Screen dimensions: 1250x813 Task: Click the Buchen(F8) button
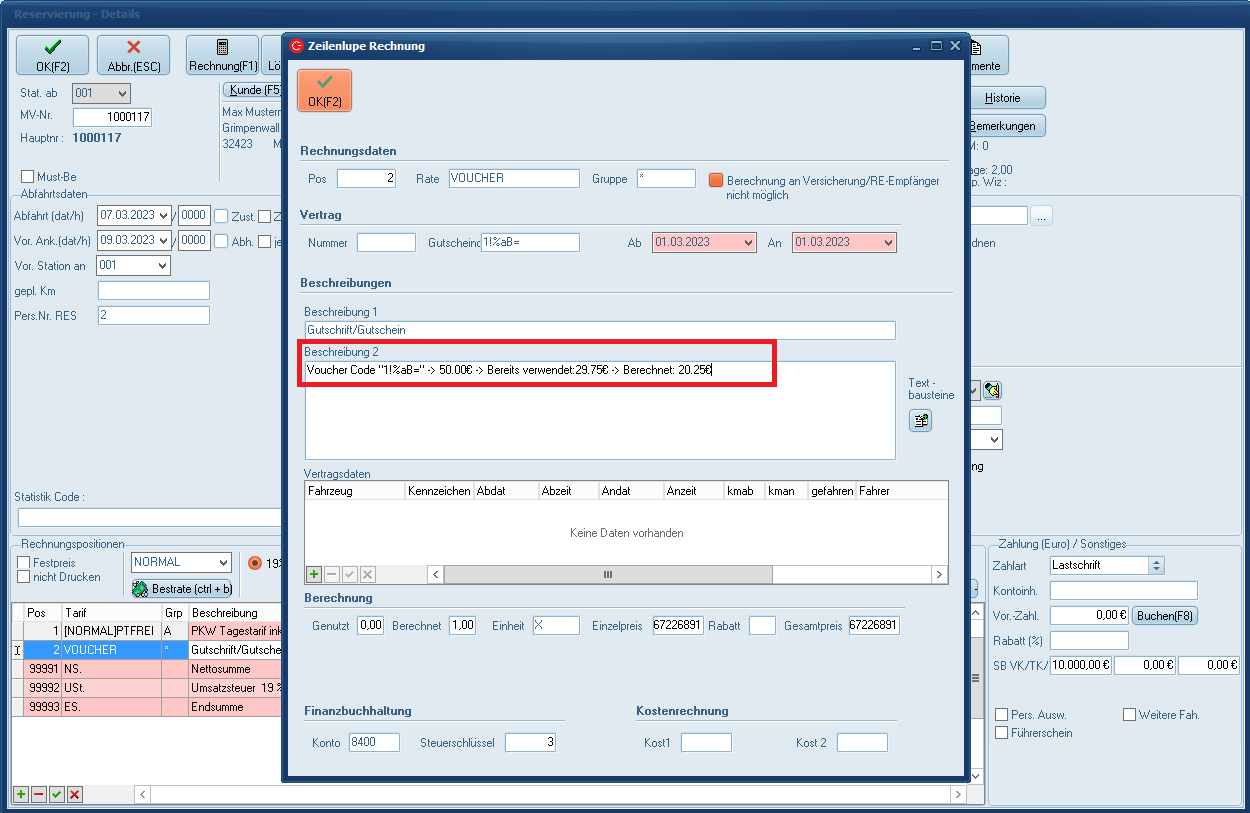click(x=1166, y=616)
